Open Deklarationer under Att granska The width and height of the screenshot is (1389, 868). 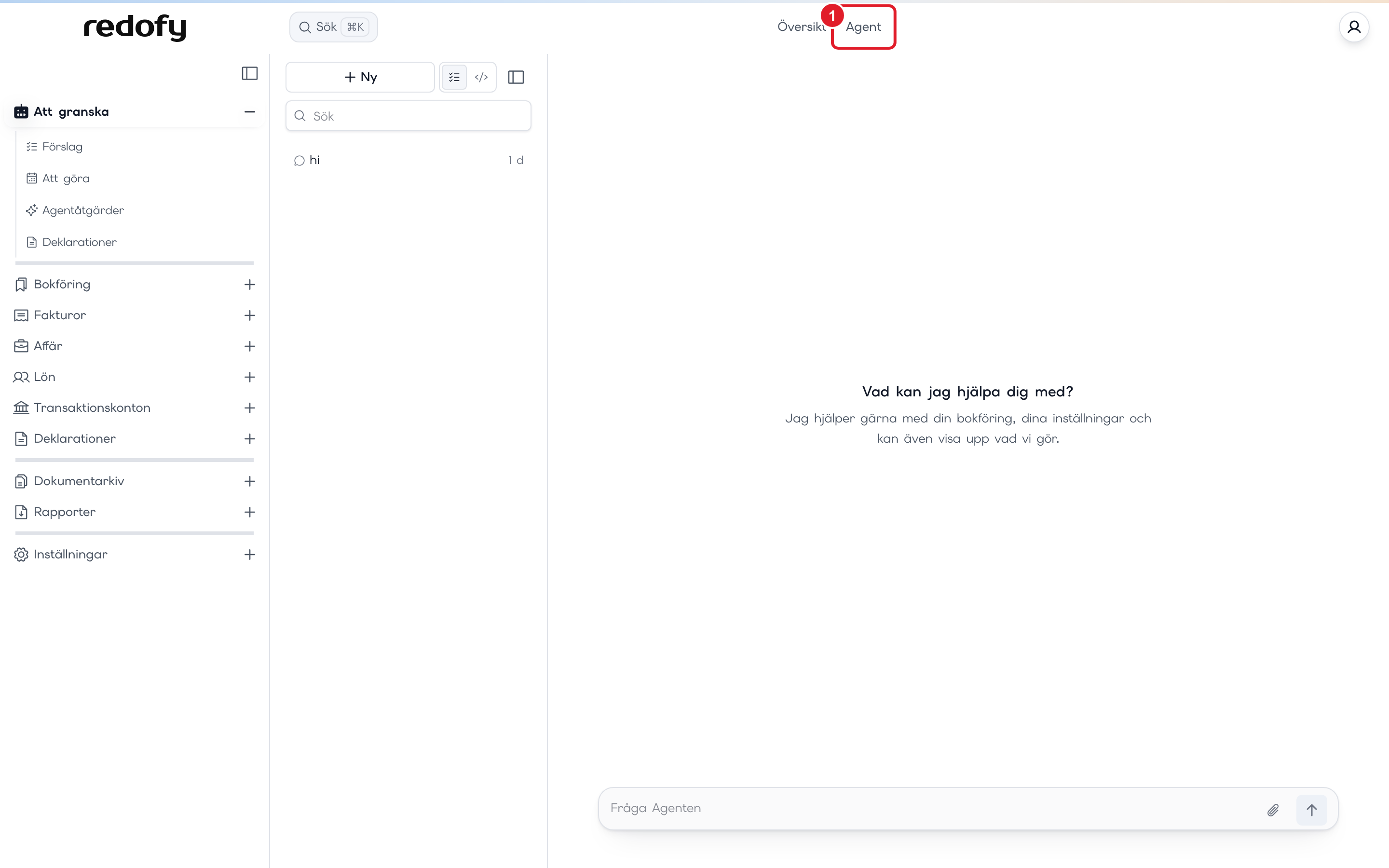click(x=79, y=242)
